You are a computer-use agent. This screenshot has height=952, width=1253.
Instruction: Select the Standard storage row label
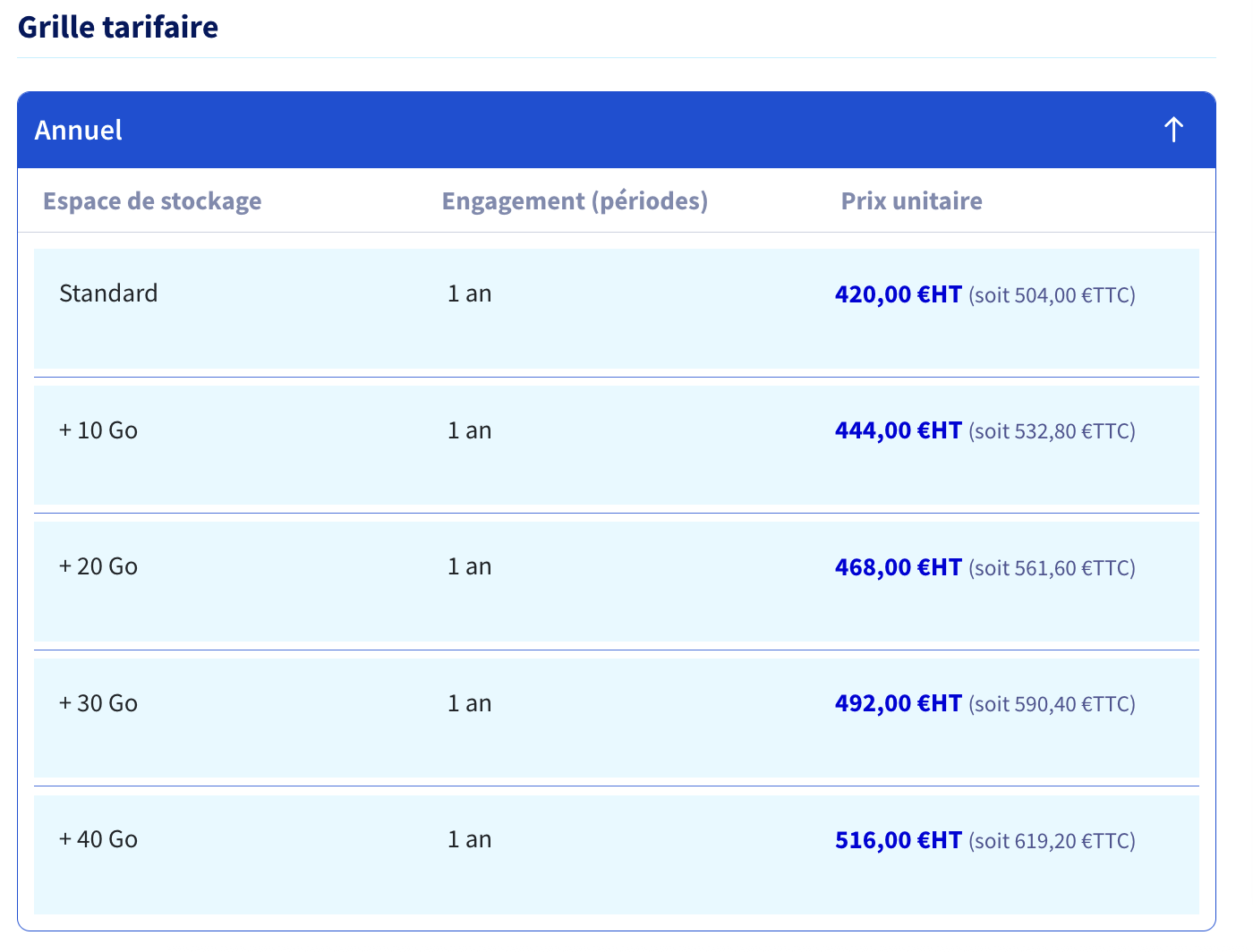(x=108, y=293)
